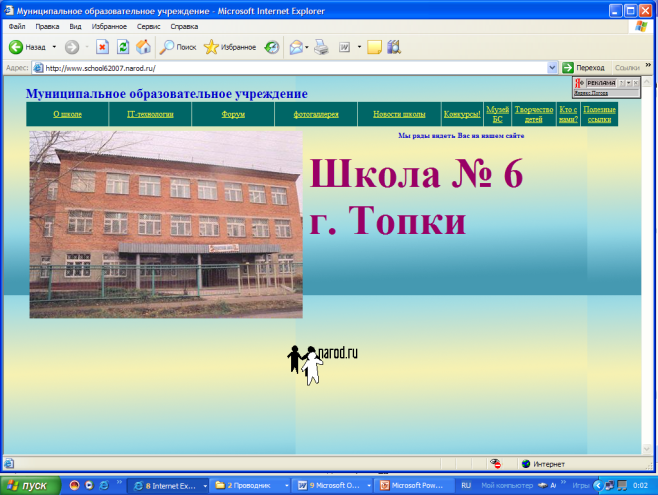Click the History/Media toolbar icon
The width and height of the screenshot is (658, 495).
tap(271, 47)
